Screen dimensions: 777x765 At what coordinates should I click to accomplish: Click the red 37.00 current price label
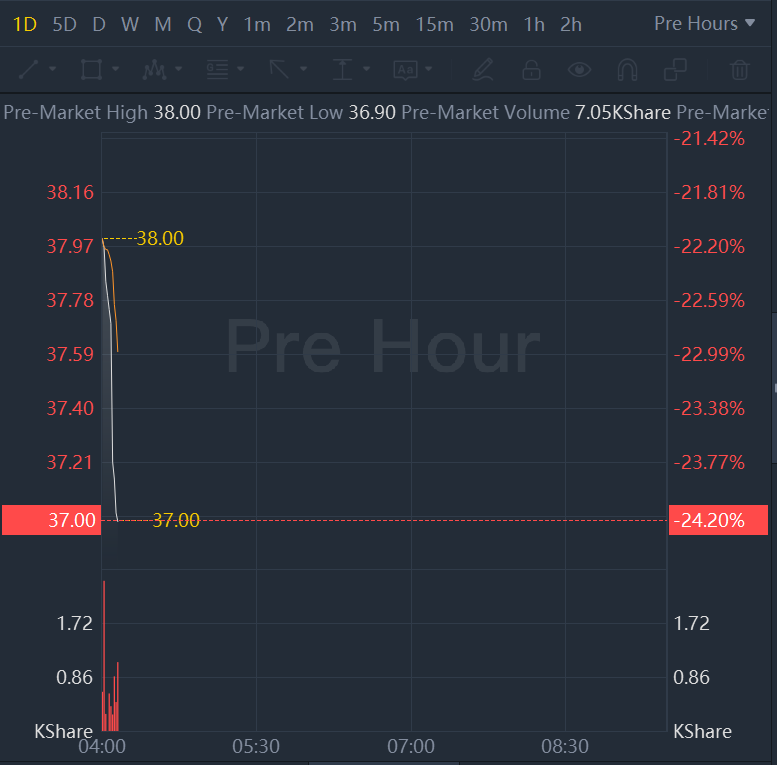click(x=51, y=520)
